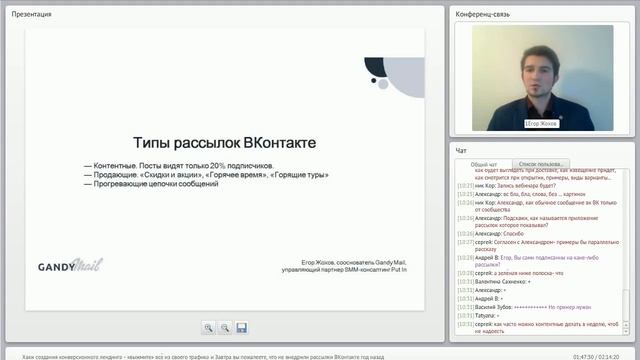Click the Прогревающие цепочки сообщений bullet
Screen dimensions: 640x360
tap(151, 184)
